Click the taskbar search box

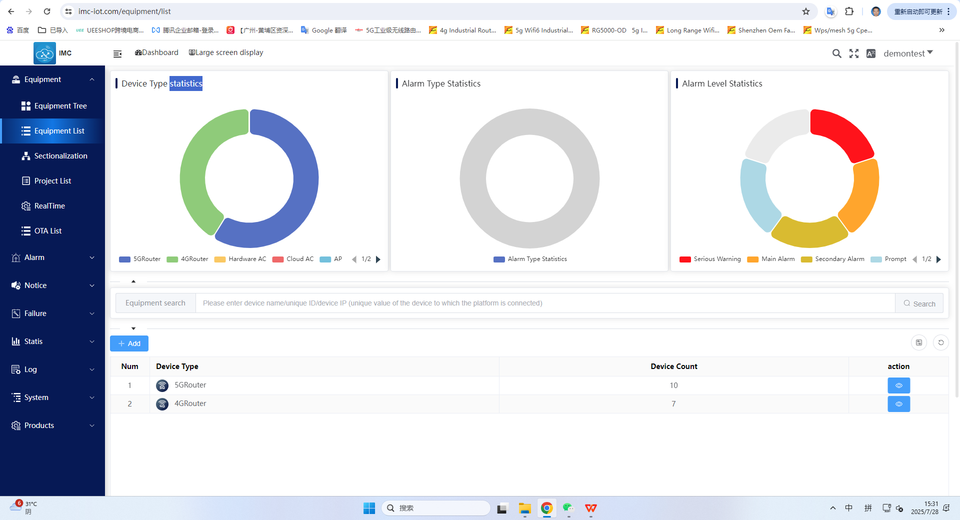[x=436, y=508]
